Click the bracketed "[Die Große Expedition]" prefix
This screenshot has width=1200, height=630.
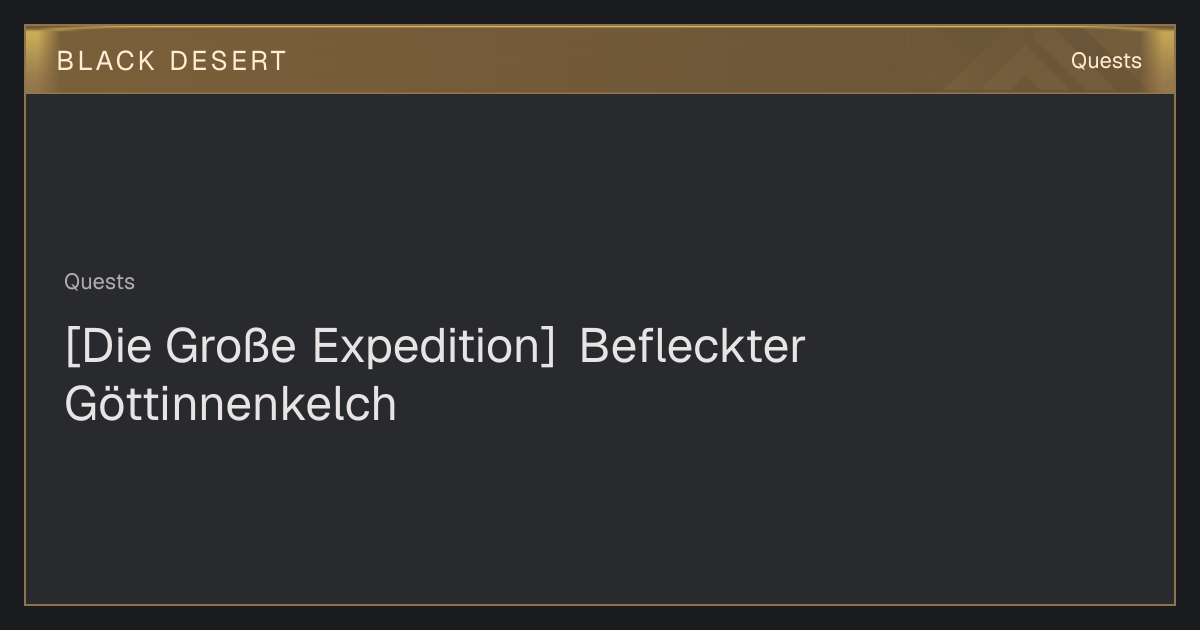click(x=309, y=347)
